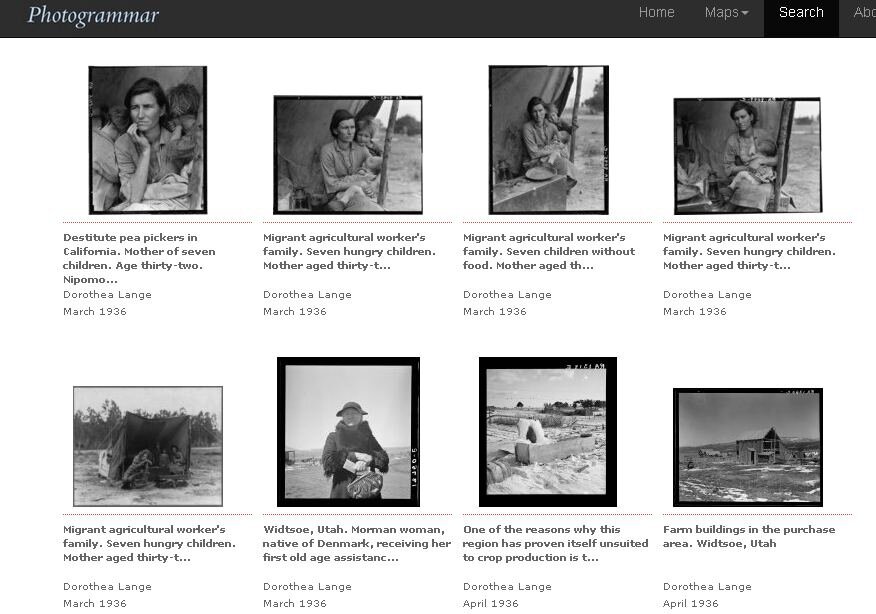Click the Photogrammar site logo
Screen dimensions: 876x614
coord(93,15)
